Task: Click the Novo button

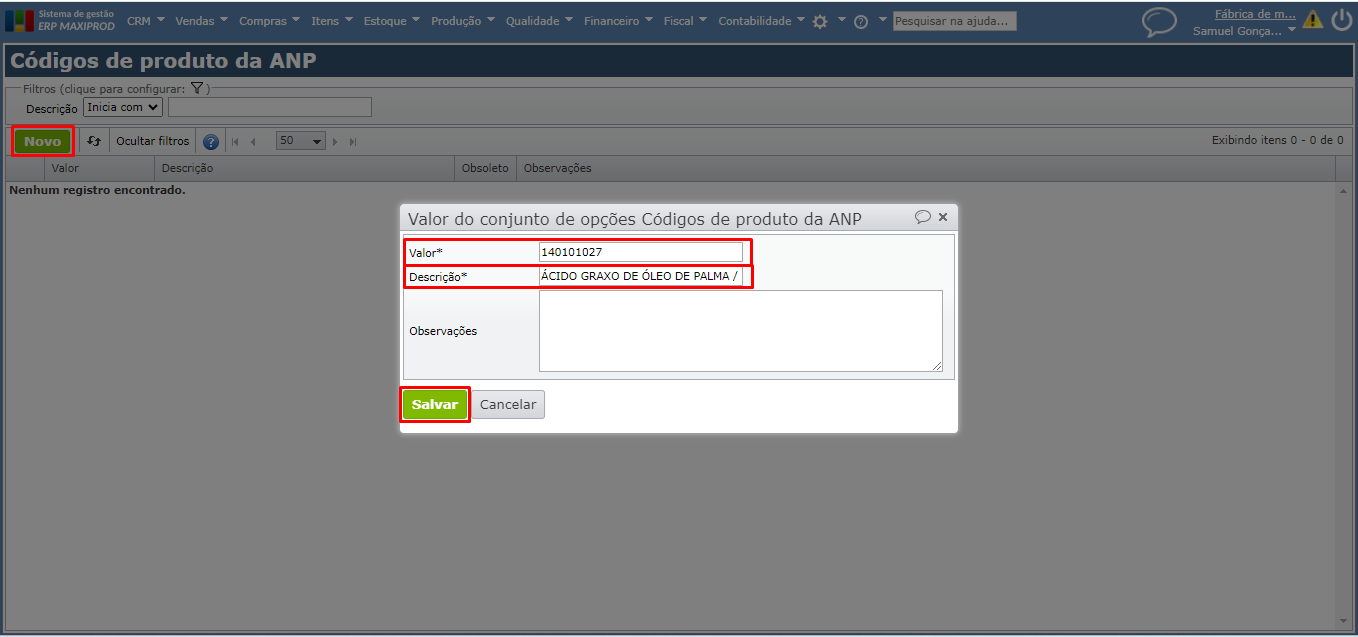Action: pos(43,141)
